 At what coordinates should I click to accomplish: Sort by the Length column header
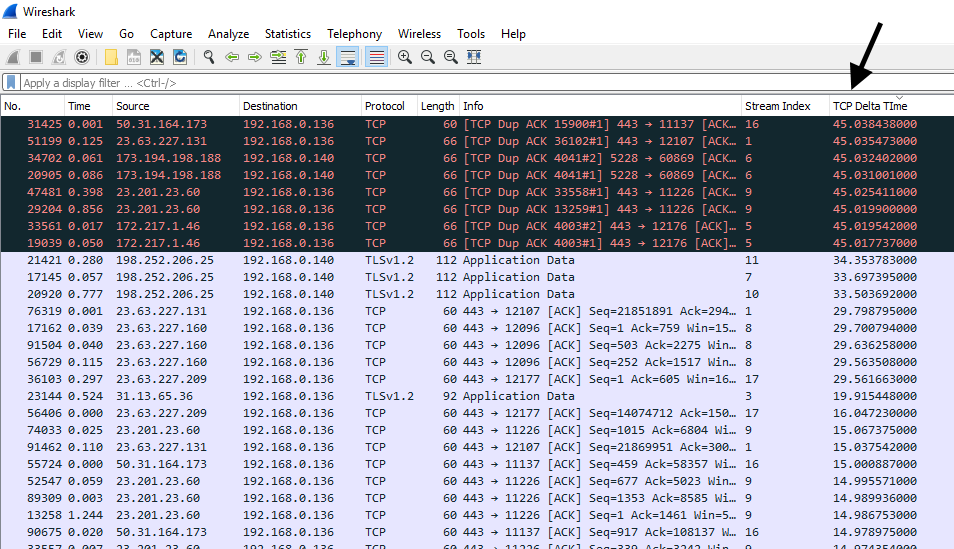pos(438,106)
